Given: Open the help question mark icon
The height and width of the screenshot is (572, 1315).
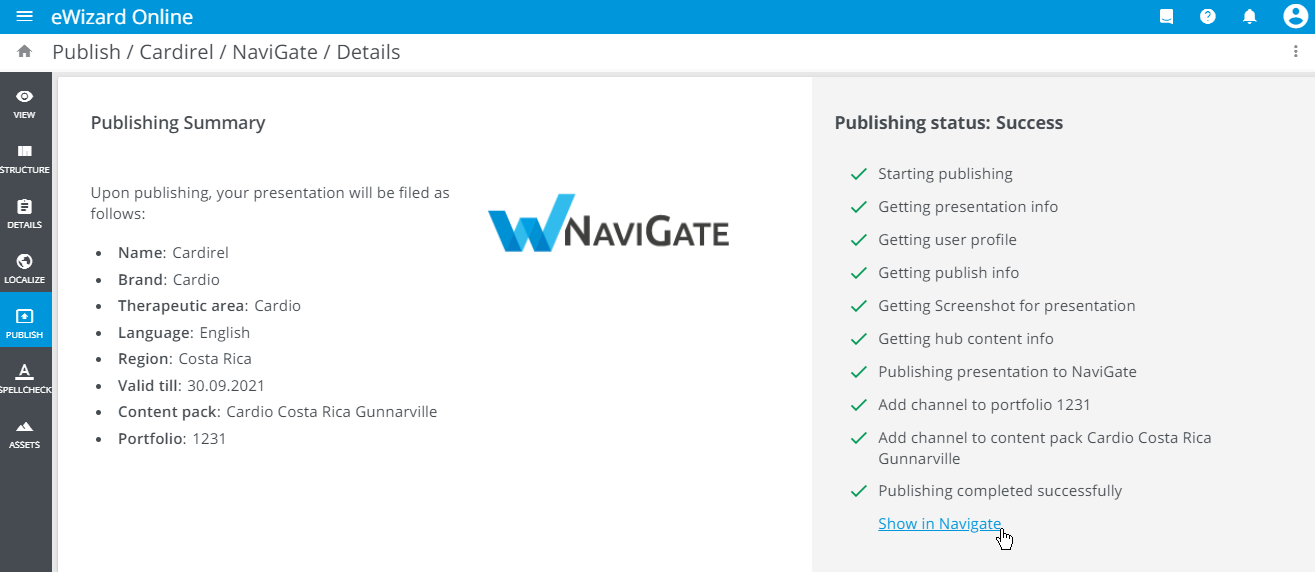Looking at the screenshot, I should pyautogui.click(x=1208, y=17).
